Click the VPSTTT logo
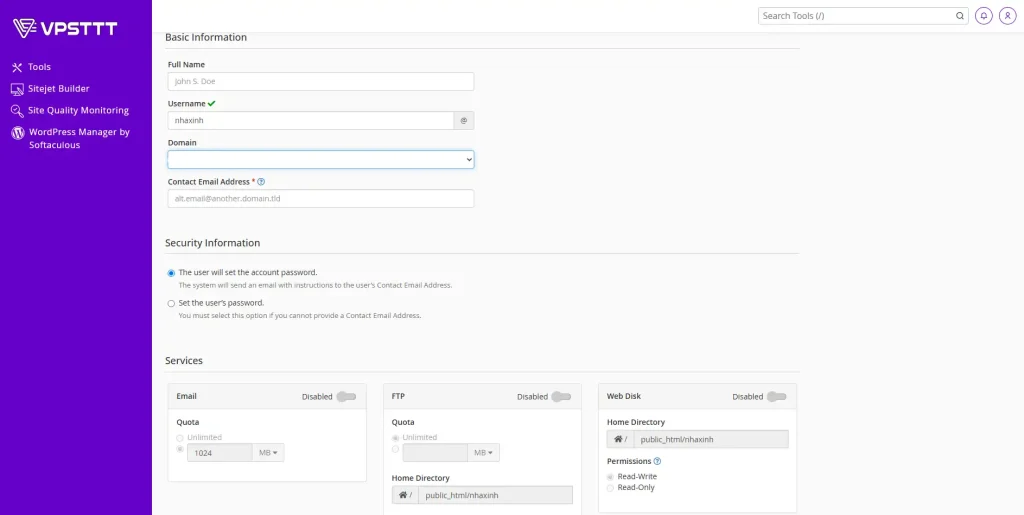The height and width of the screenshot is (515, 1024). [x=65, y=28]
